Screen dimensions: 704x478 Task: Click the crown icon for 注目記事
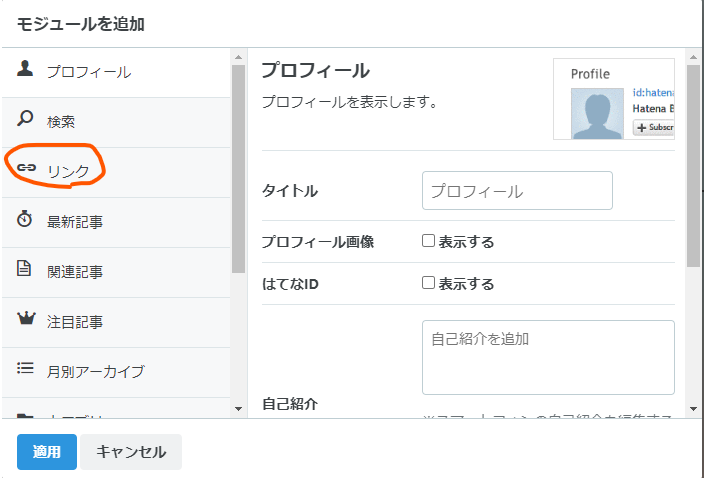[x=26, y=318]
